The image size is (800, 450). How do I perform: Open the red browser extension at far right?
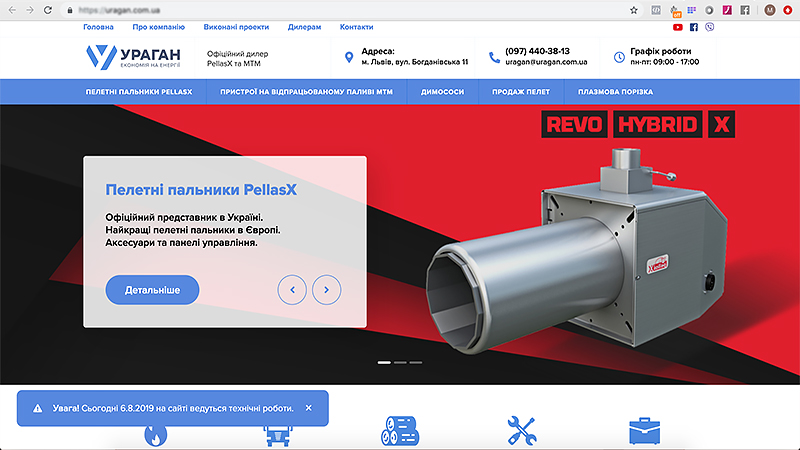[x=787, y=10]
